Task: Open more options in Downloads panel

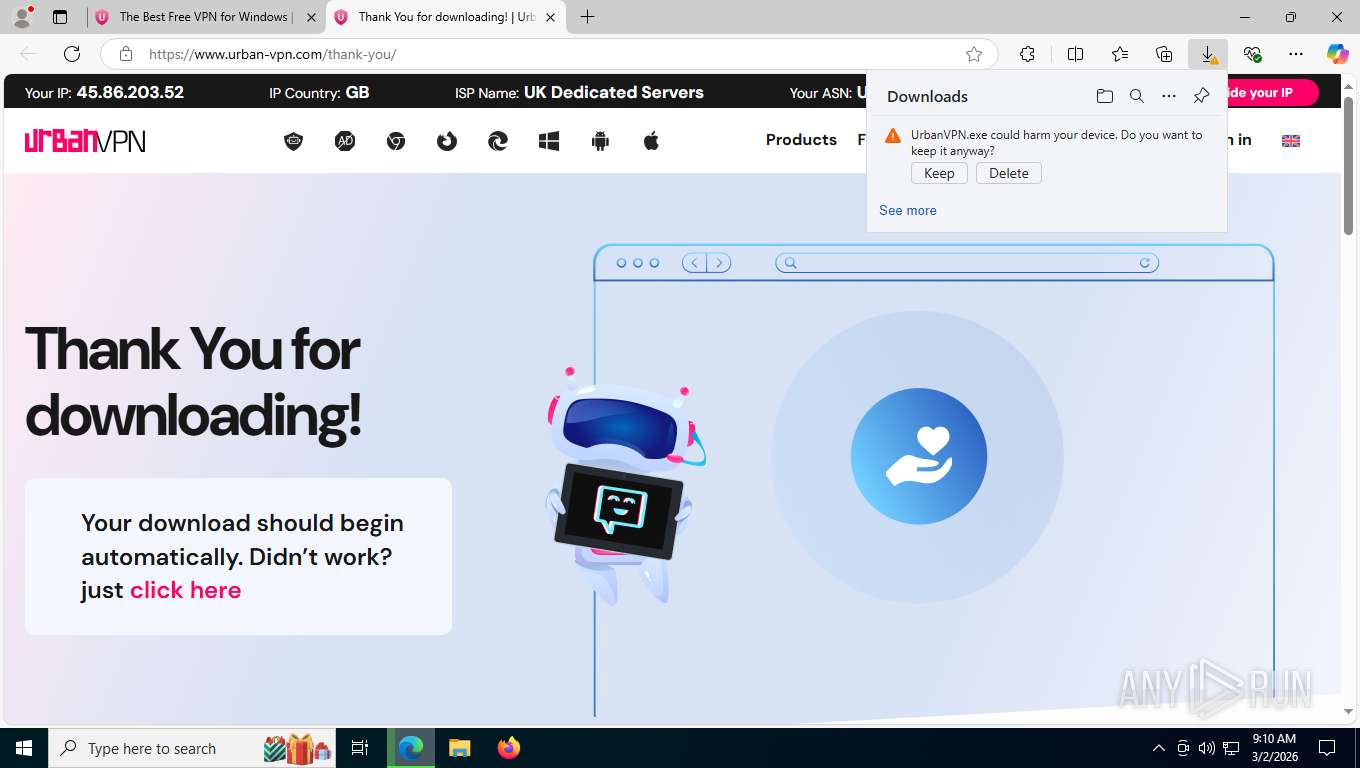Action: 1169,96
